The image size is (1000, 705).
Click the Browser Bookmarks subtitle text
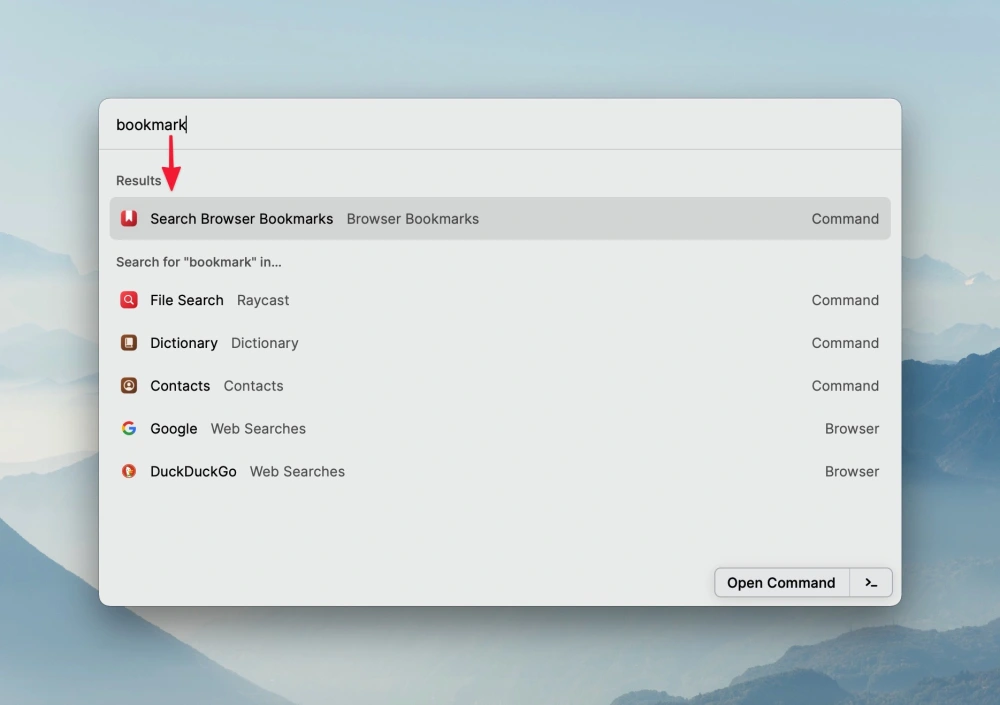click(413, 219)
